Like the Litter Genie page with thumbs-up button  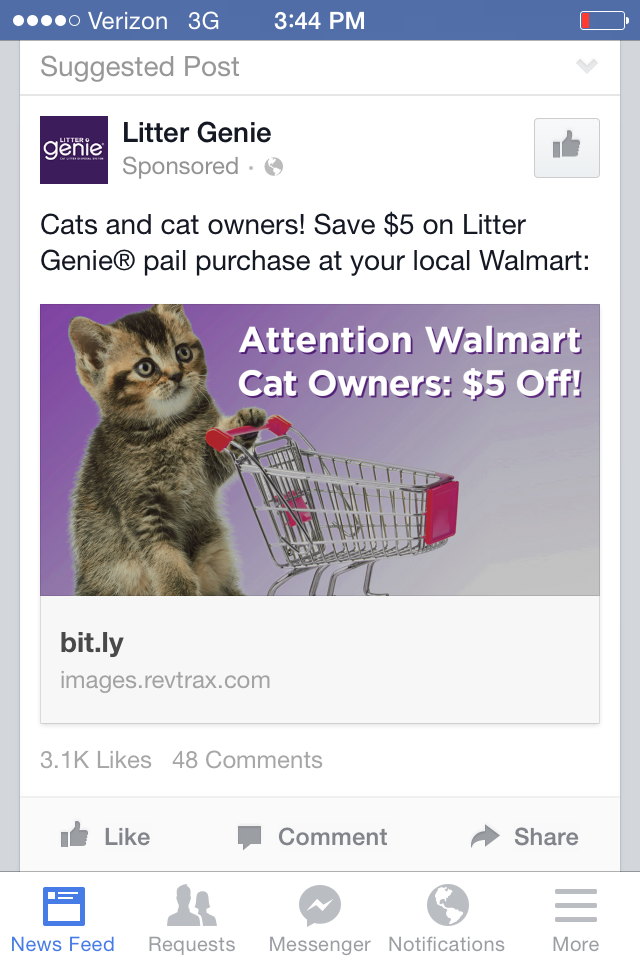pos(567,148)
